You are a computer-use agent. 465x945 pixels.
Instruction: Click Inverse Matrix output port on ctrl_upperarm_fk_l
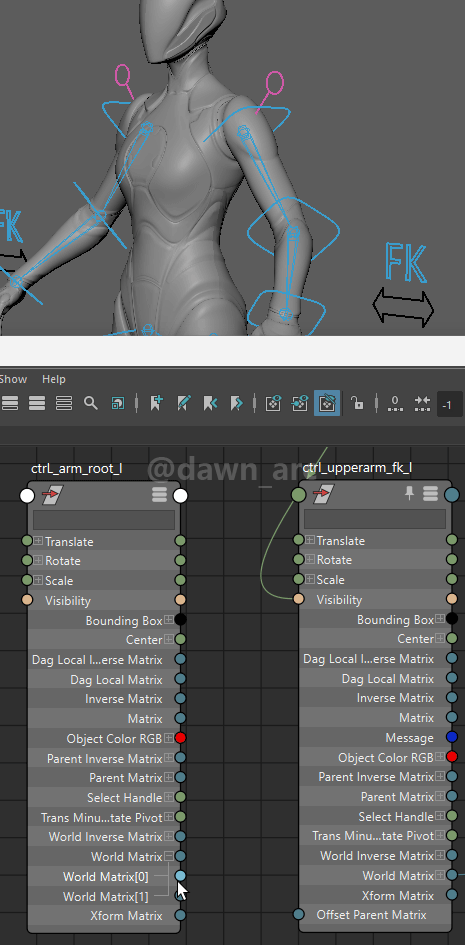452,697
